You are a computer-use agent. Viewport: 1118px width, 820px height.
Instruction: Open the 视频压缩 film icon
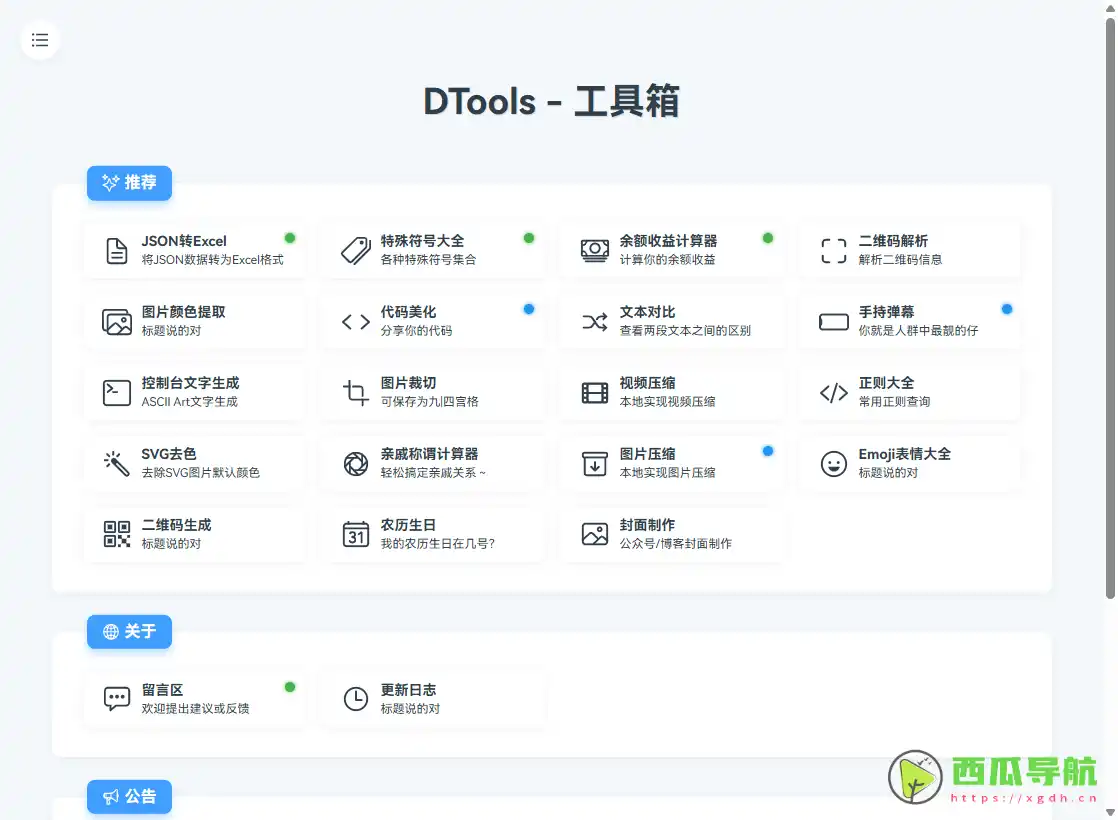coord(593,392)
